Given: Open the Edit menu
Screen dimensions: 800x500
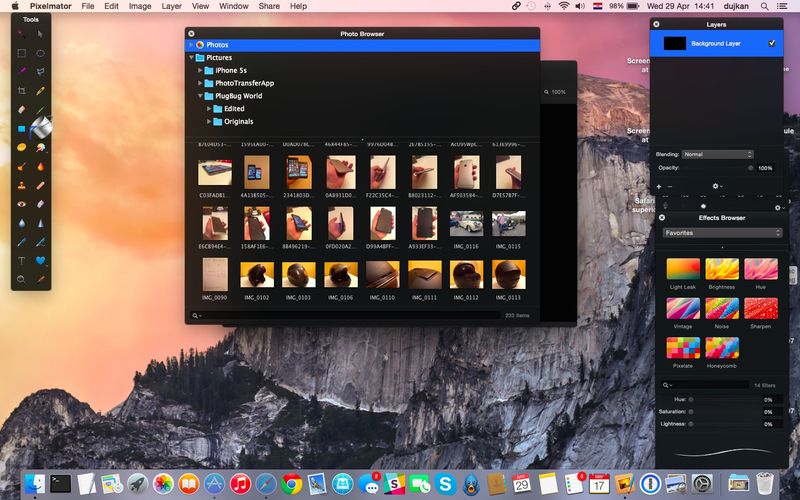Looking at the screenshot, I should 111,6.
